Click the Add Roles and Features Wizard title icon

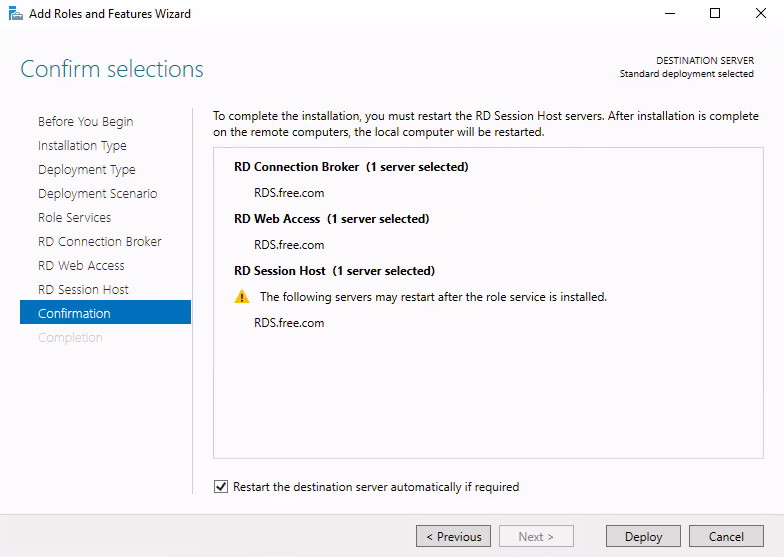pyautogui.click(x=16, y=14)
